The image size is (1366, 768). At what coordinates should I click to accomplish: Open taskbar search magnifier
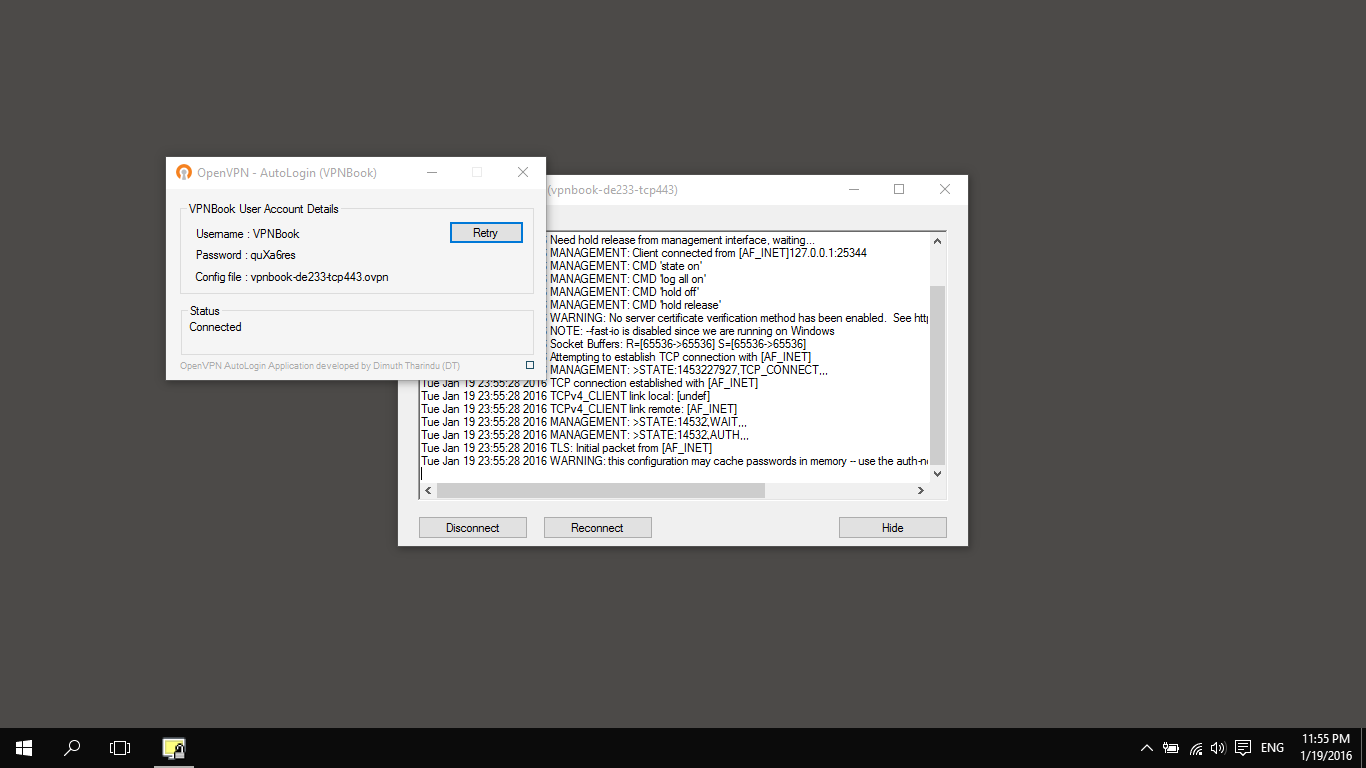coord(72,748)
